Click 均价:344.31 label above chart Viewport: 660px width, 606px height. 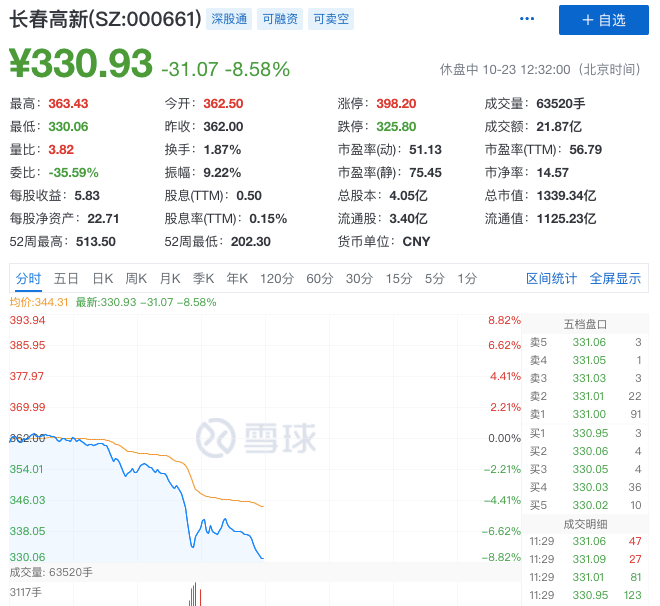[39, 302]
